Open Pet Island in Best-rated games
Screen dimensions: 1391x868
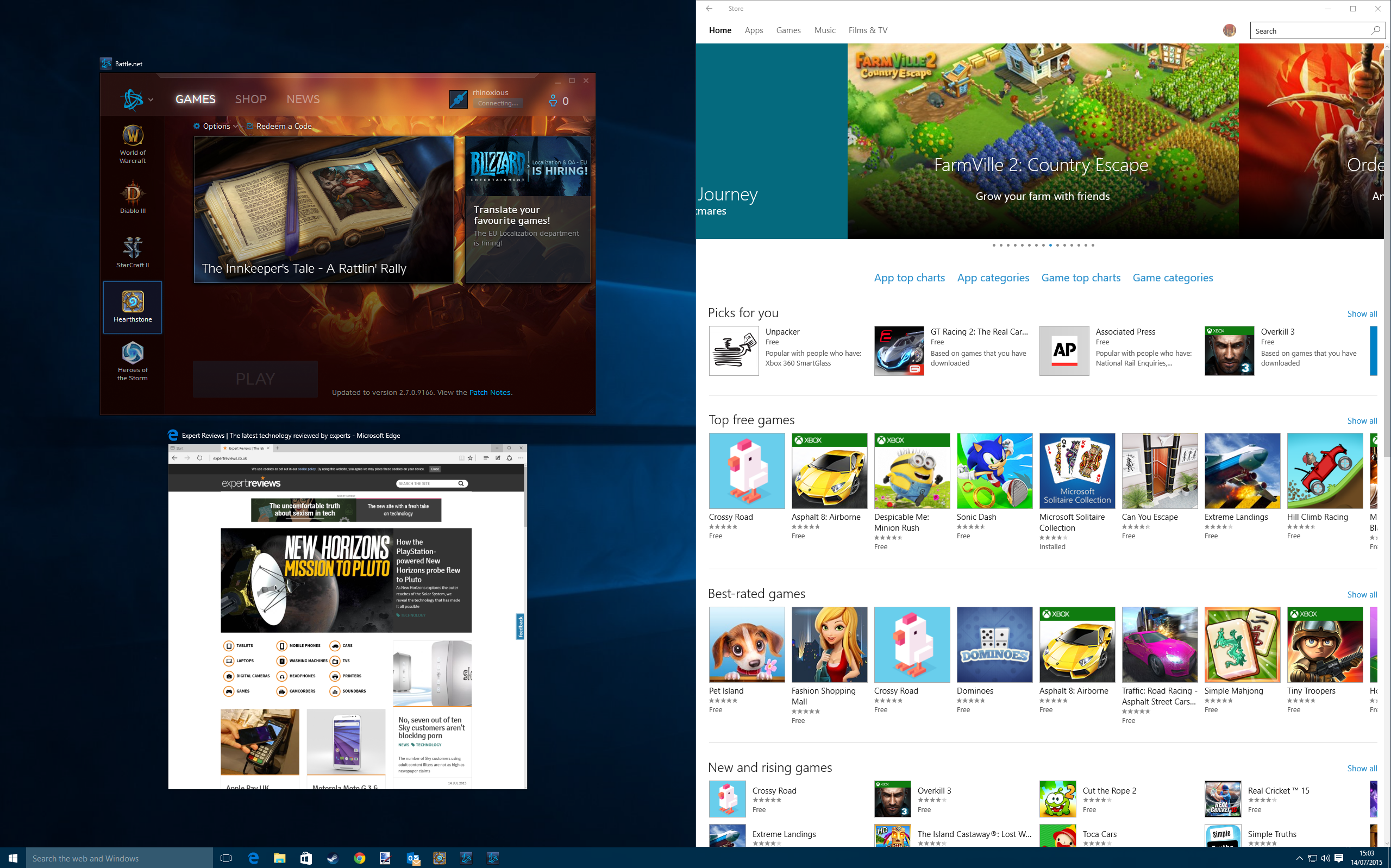point(747,645)
